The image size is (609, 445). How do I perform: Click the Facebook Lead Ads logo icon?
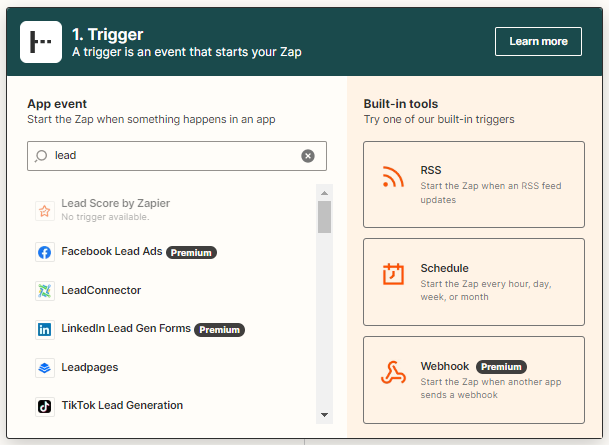pyautogui.click(x=45, y=252)
